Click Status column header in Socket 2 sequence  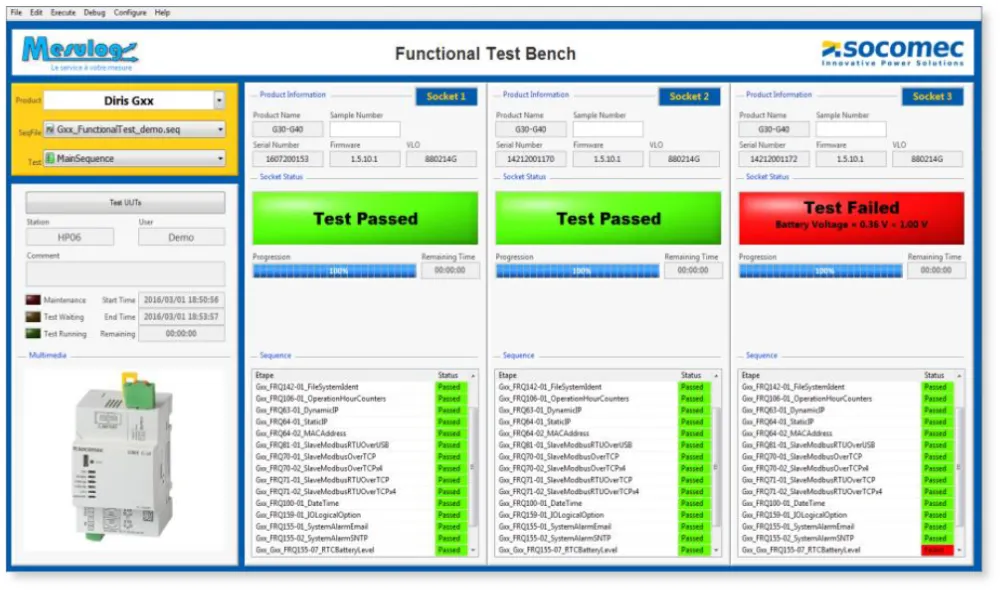tap(691, 376)
